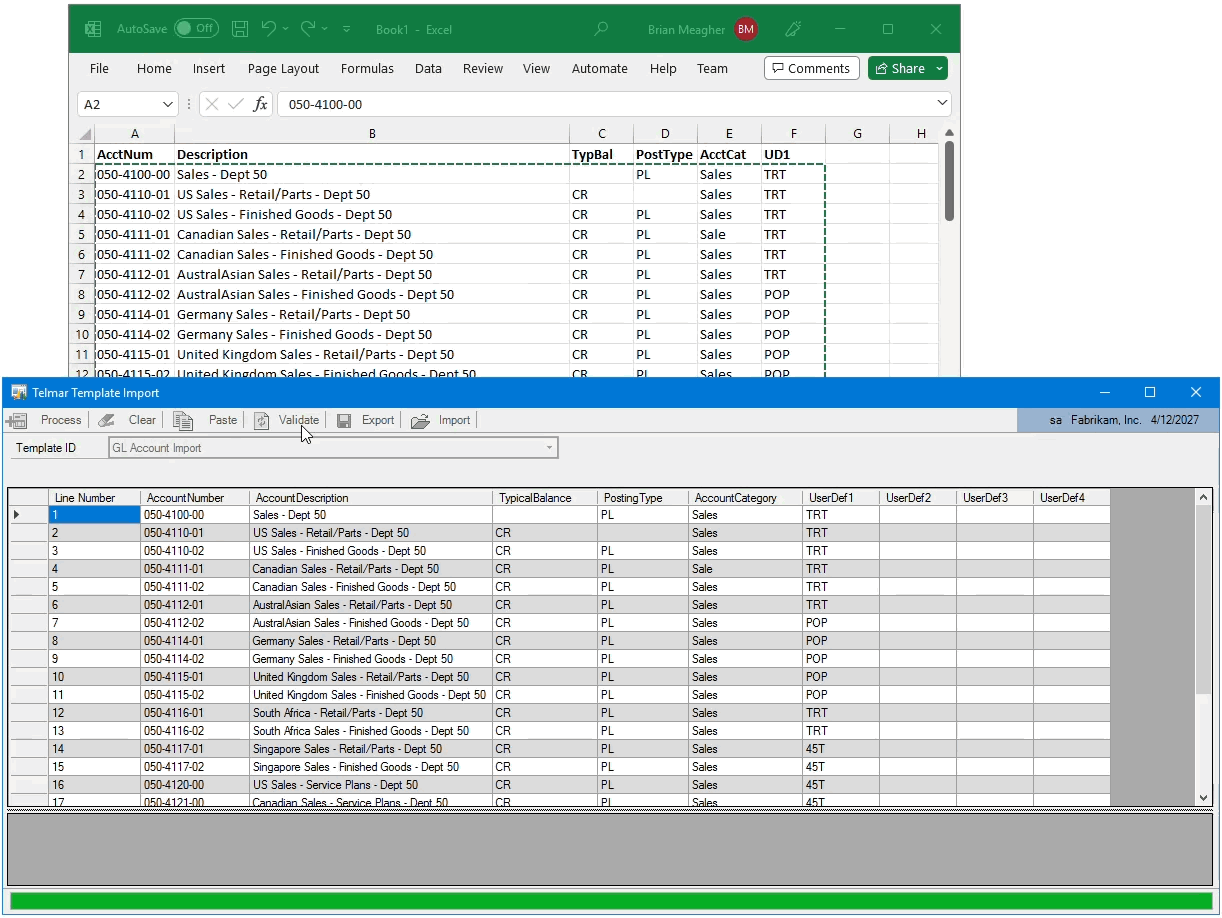Screen dimensions: 1222x918
Task: Toggle AutoSave off switch in Excel
Action: (x=195, y=29)
